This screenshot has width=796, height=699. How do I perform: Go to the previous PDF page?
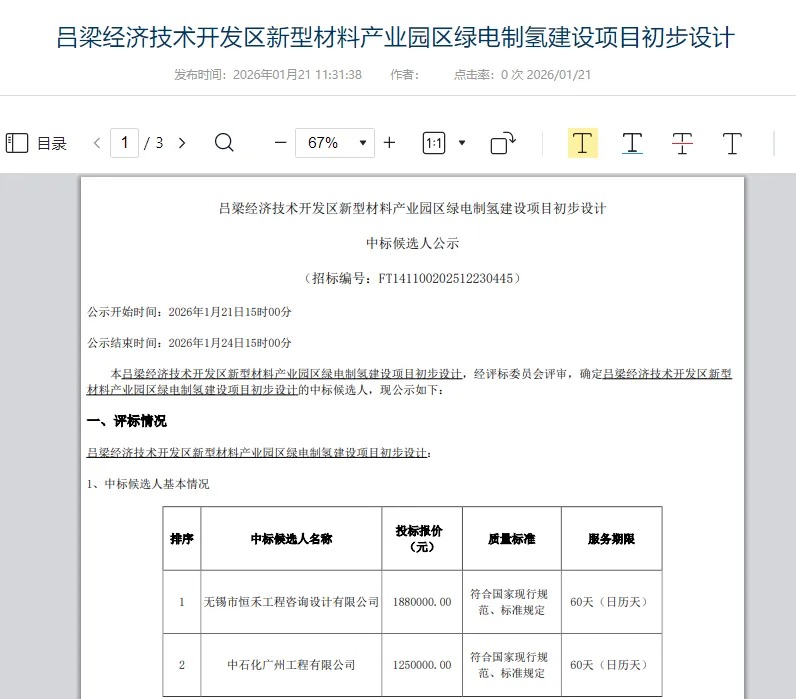click(x=97, y=143)
